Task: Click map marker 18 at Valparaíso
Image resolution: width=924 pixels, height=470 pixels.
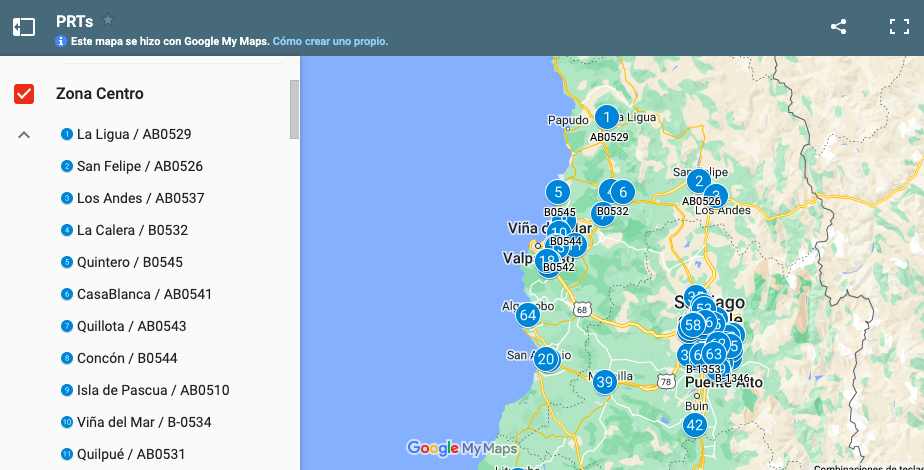Action: pos(547,260)
